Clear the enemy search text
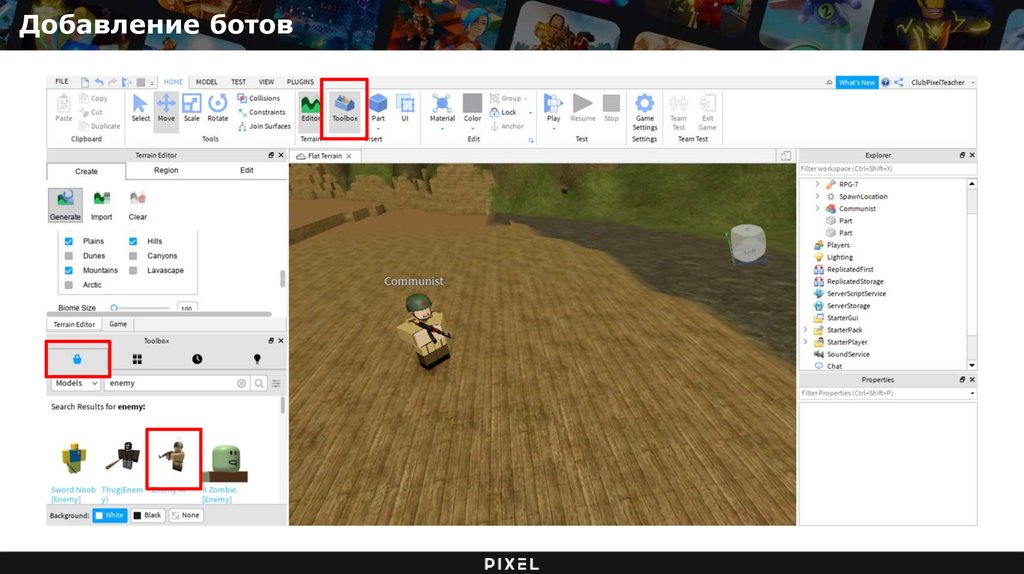 point(242,383)
